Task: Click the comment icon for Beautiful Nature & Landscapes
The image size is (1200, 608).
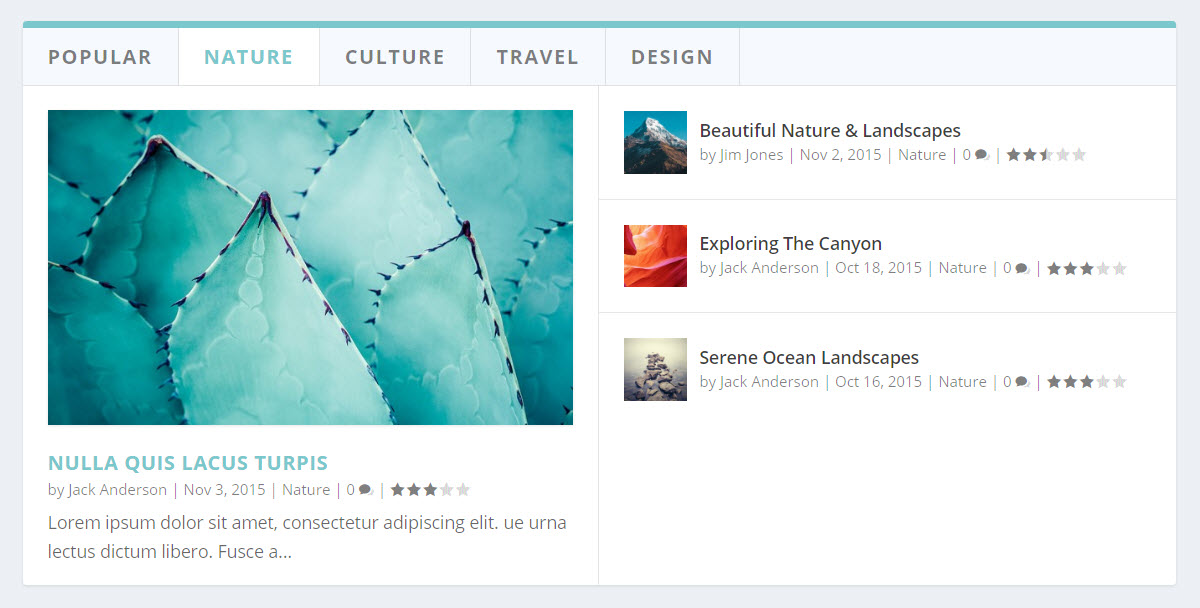Action: (x=982, y=155)
